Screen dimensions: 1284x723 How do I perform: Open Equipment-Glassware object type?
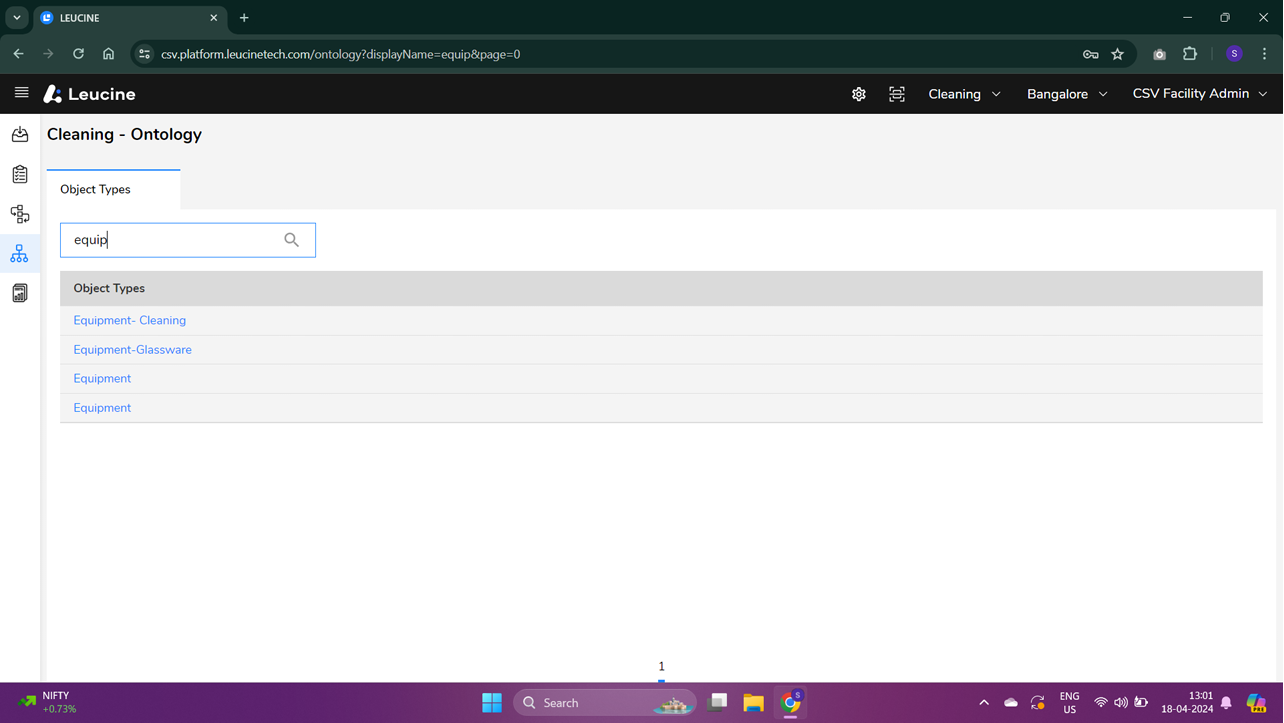tap(133, 350)
